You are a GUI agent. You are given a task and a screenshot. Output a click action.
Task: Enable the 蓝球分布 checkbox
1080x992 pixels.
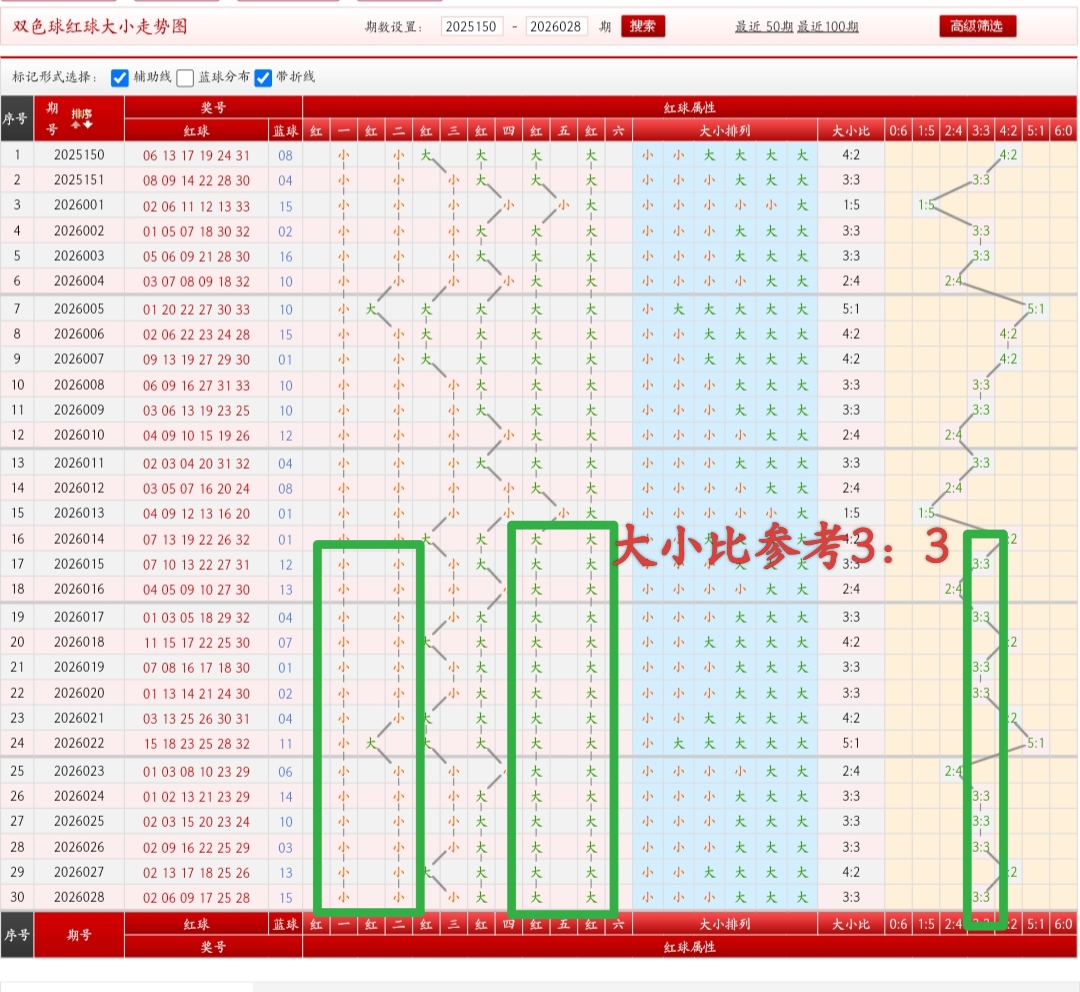coord(186,77)
